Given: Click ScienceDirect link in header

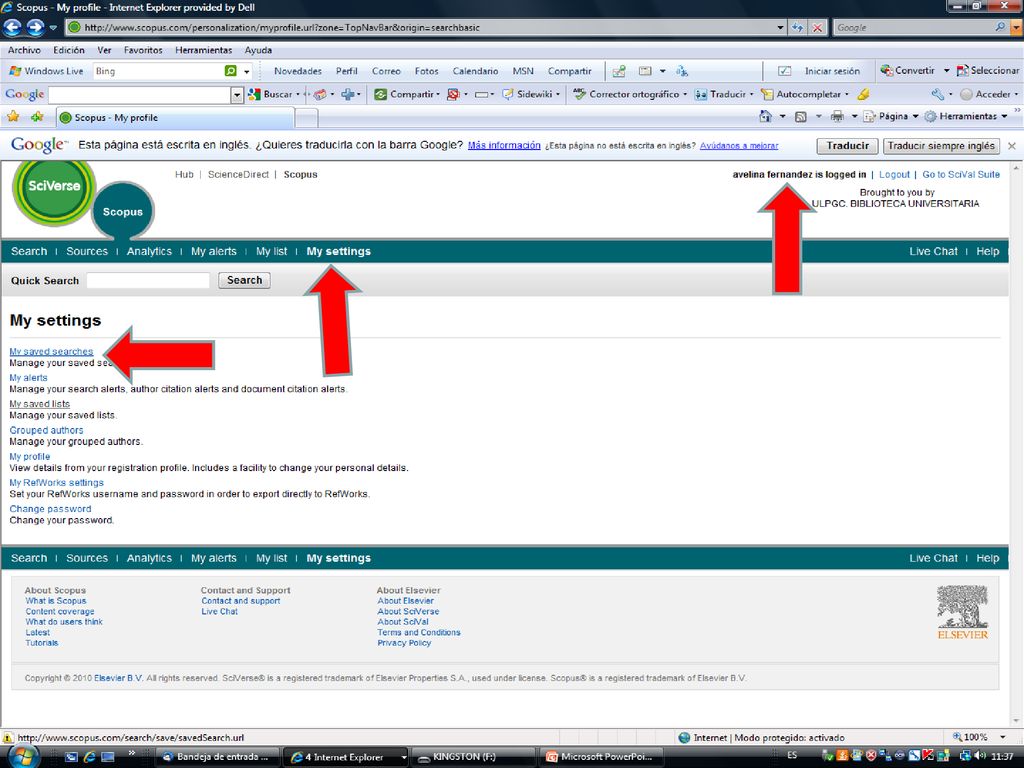Looking at the screenshot, I should point(238,174).
